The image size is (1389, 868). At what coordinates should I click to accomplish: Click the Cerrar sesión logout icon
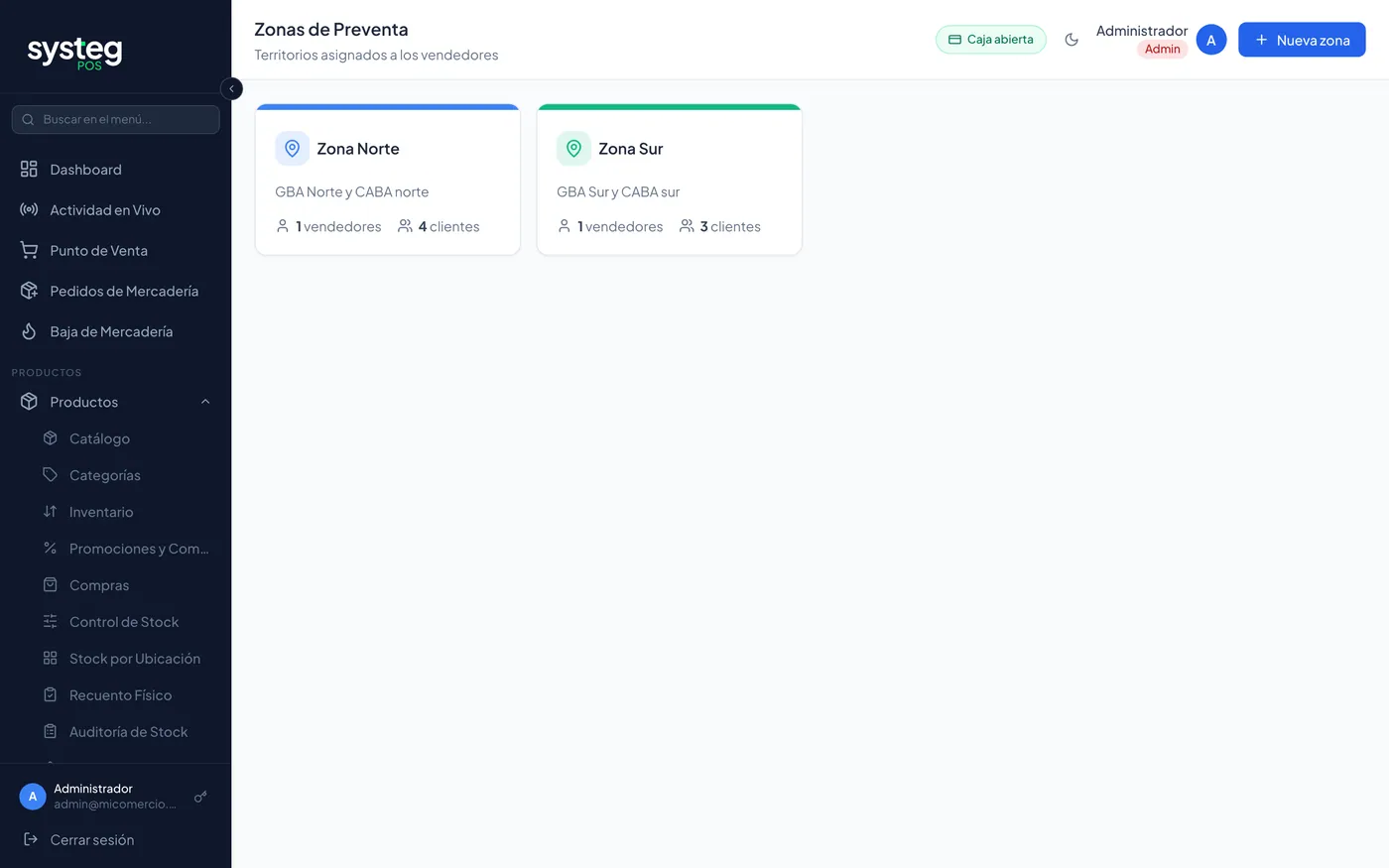[x=31, y=840]
